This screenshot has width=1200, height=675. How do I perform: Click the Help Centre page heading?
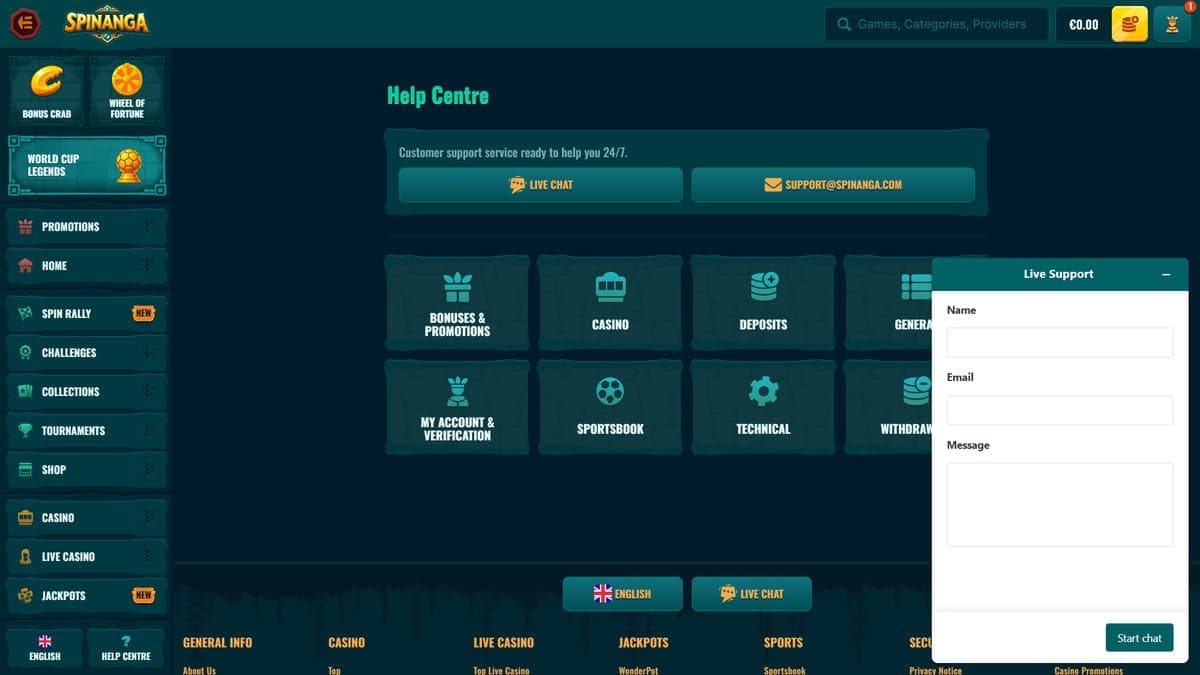(438, 96)
